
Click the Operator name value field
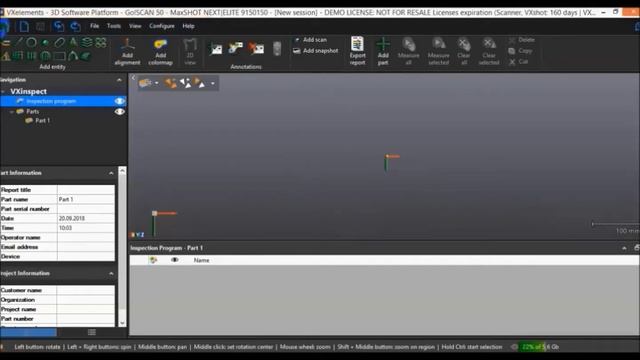pos(86,238)
